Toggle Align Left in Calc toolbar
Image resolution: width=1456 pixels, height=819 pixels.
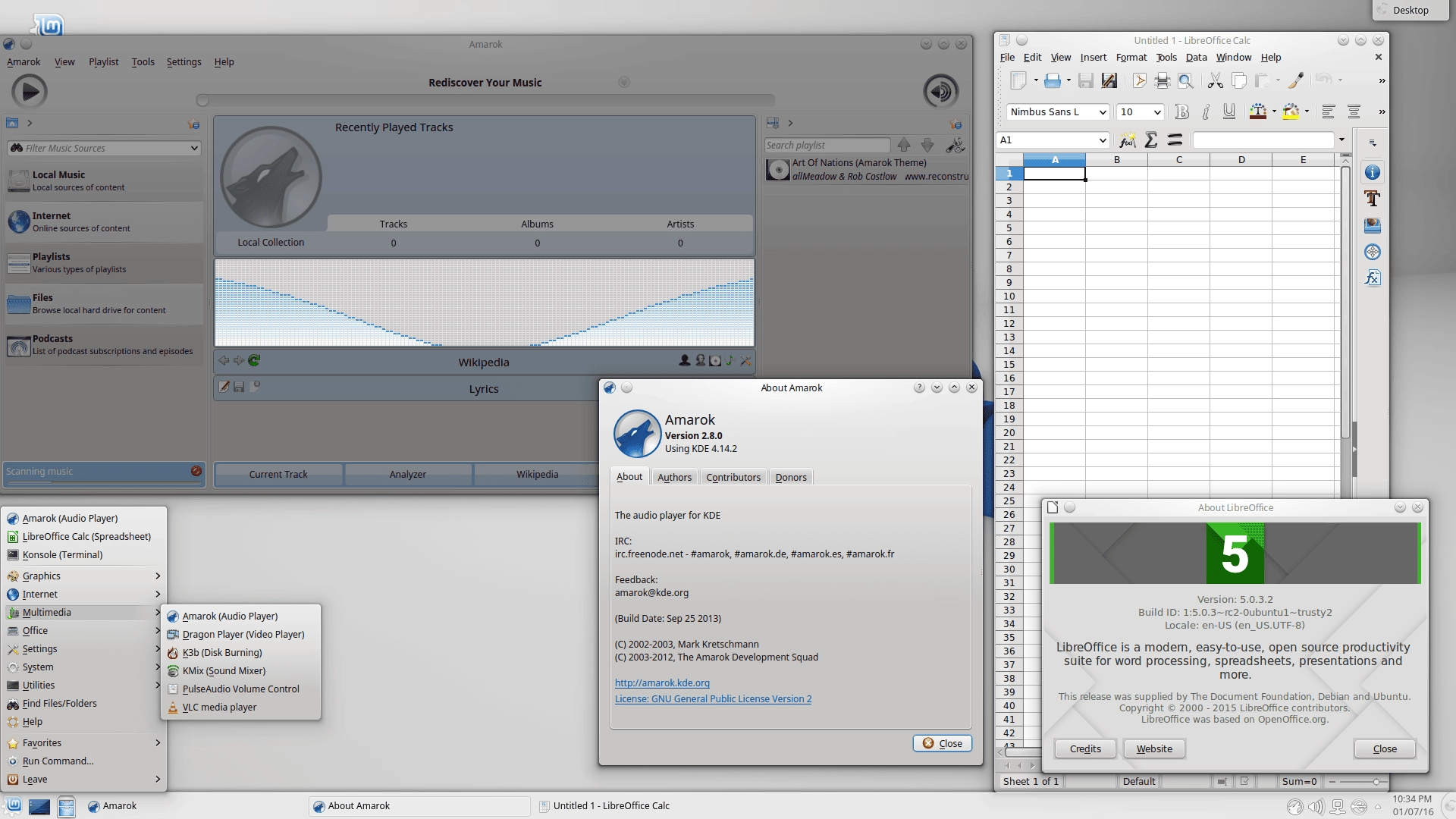(x=1328, y=112)
